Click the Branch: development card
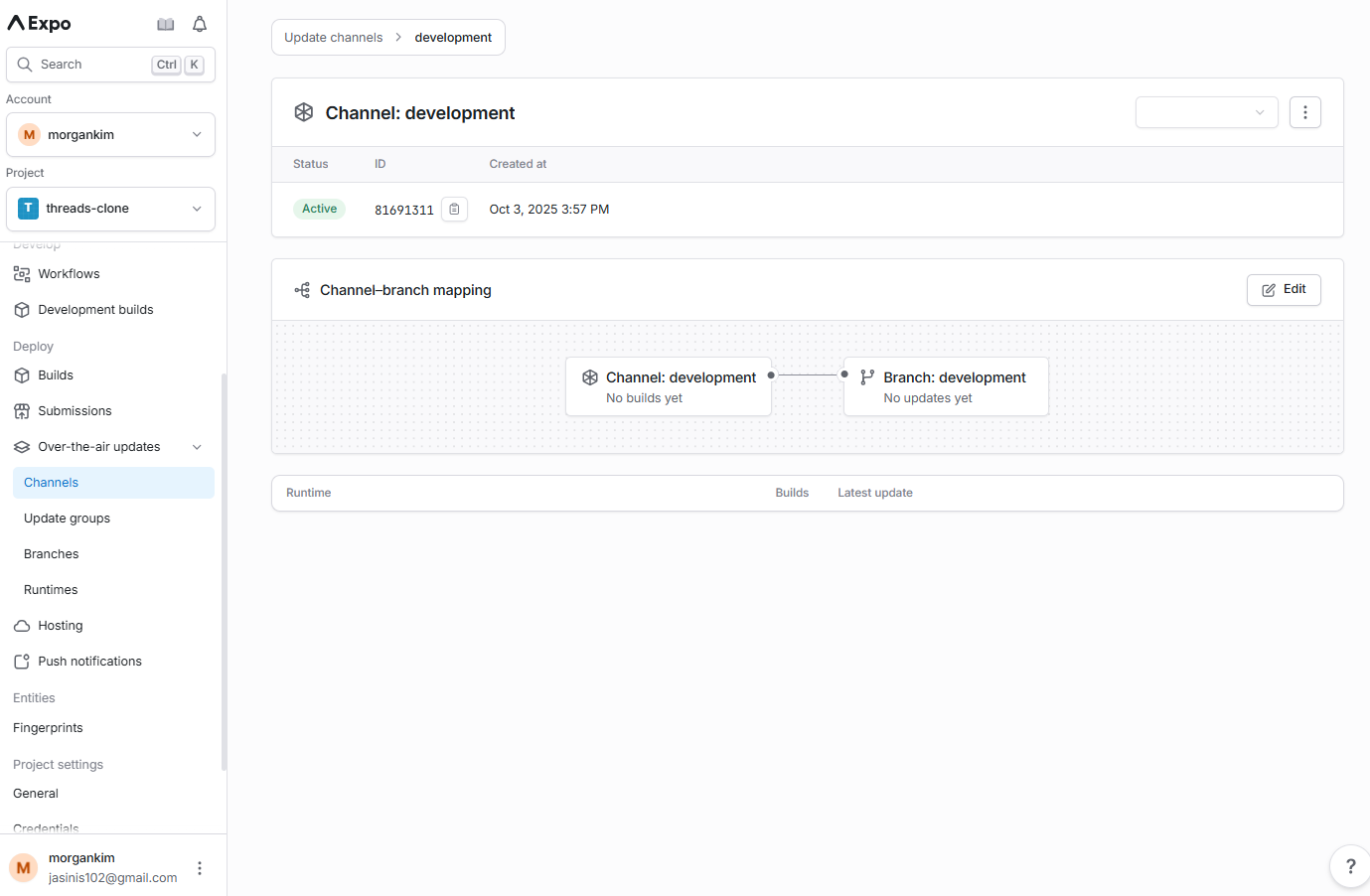 coord(946,386)
